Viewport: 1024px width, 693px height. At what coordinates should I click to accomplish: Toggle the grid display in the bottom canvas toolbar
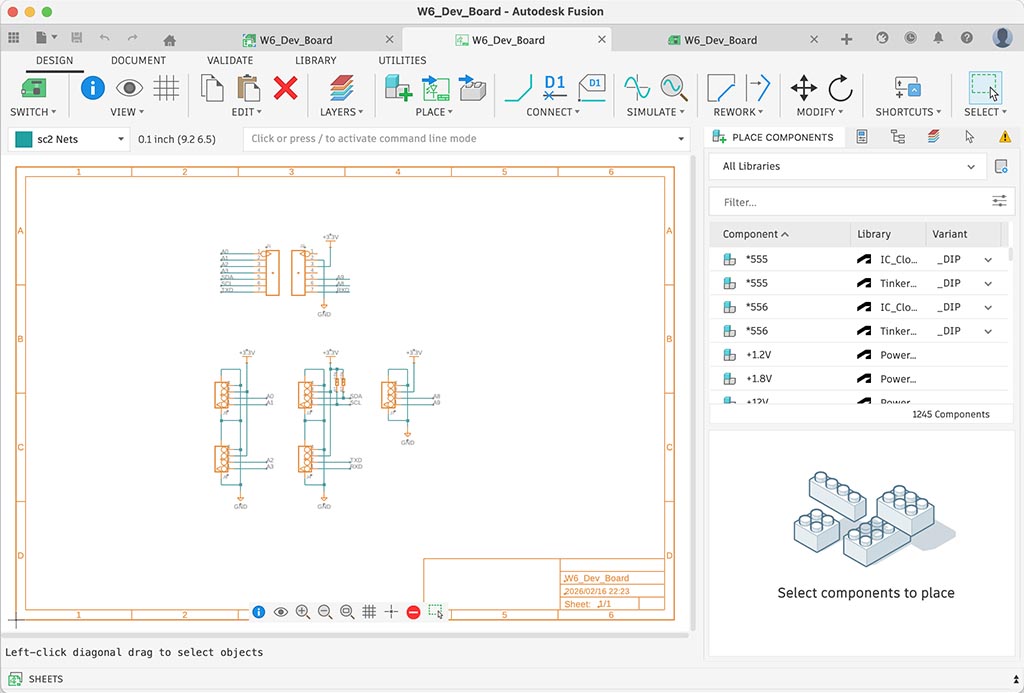click(x=369, y=612)
